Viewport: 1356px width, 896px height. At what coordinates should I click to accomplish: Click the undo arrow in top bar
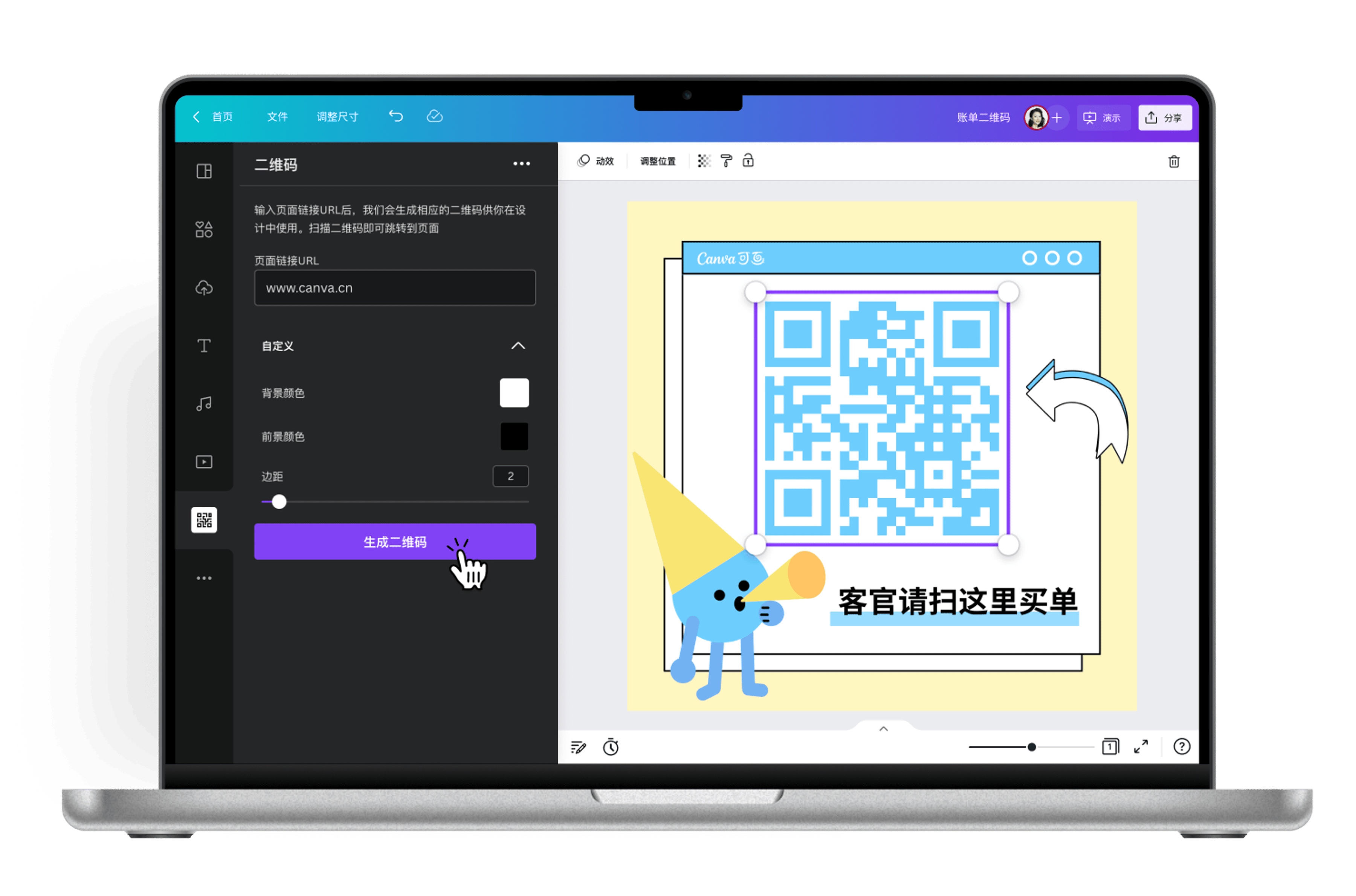point(396,117)
